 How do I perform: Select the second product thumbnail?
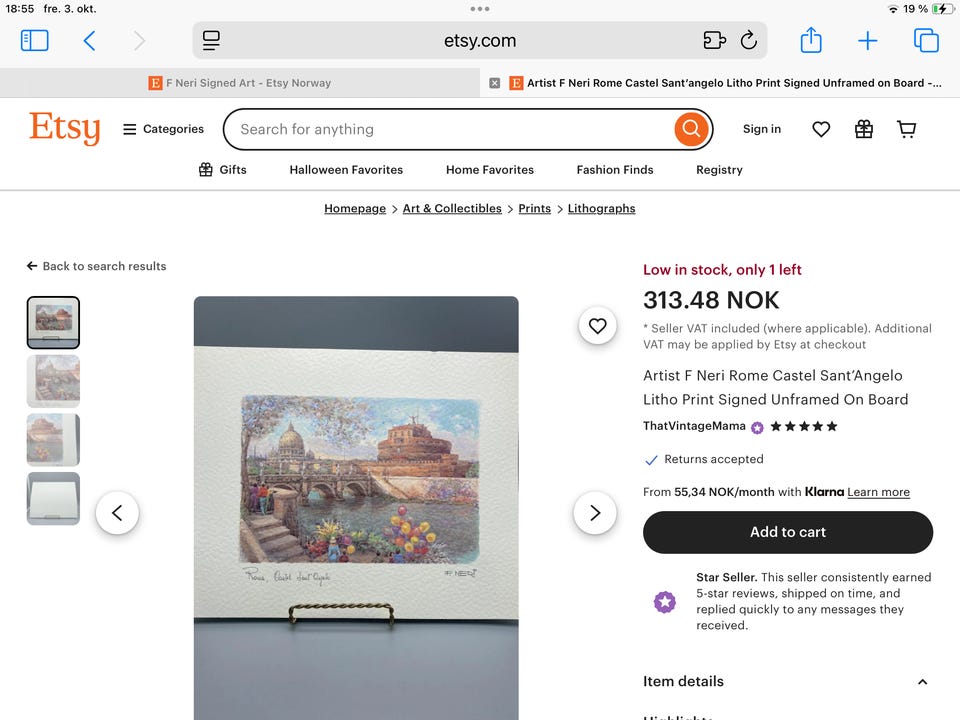pos(53,381)
